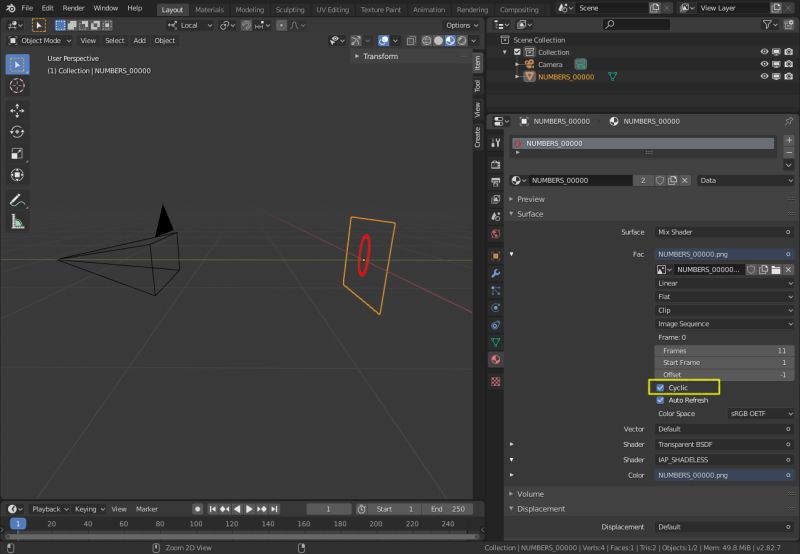Viewport: 800px width, 554px height.
Task: Open Particles properties tab
Action: [x=495, y=290]
